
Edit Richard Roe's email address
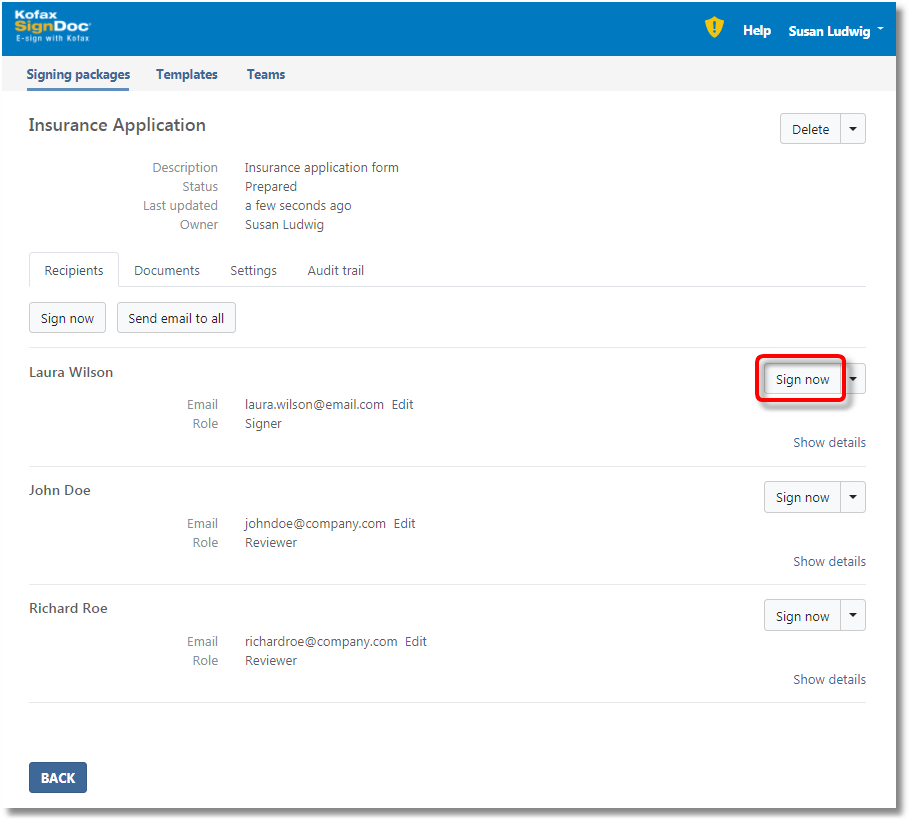click(x=416, y=642)
